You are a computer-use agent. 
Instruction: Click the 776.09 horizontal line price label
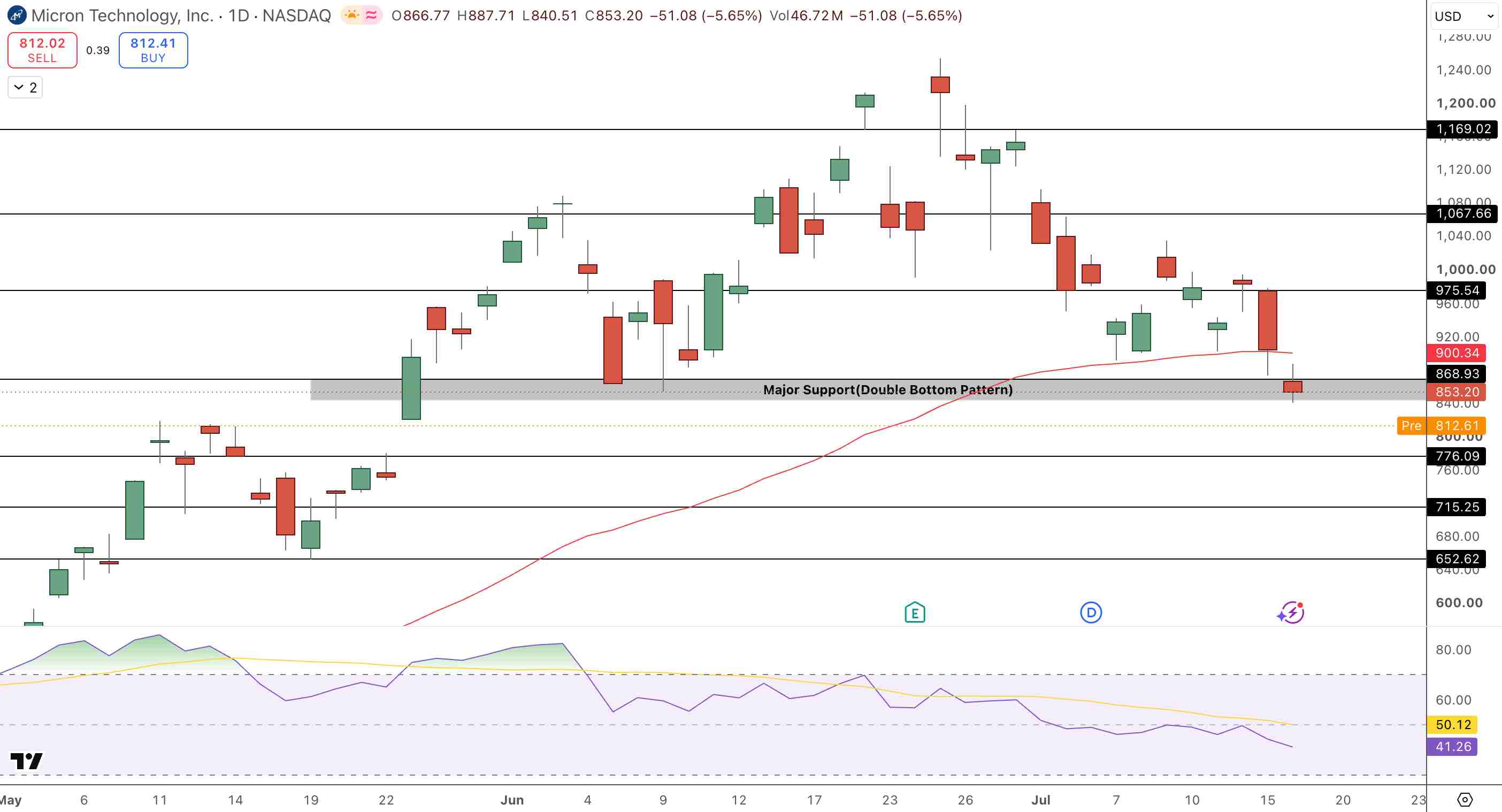(x=1456, y=456)
